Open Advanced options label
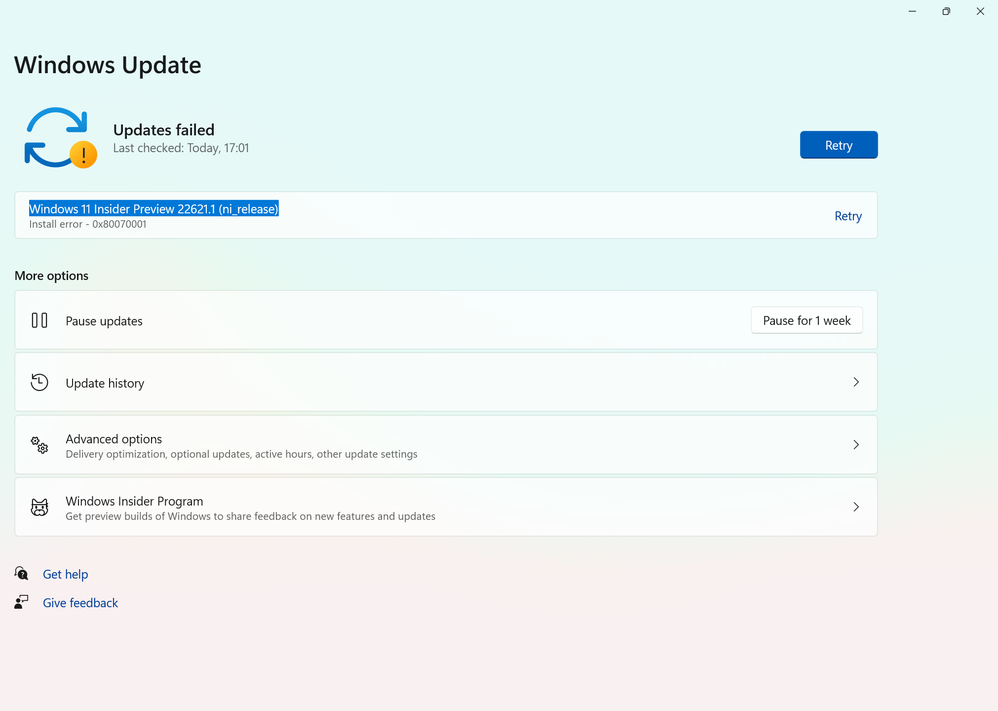Viewport: 998px width, 711px height. coord(113,439)
